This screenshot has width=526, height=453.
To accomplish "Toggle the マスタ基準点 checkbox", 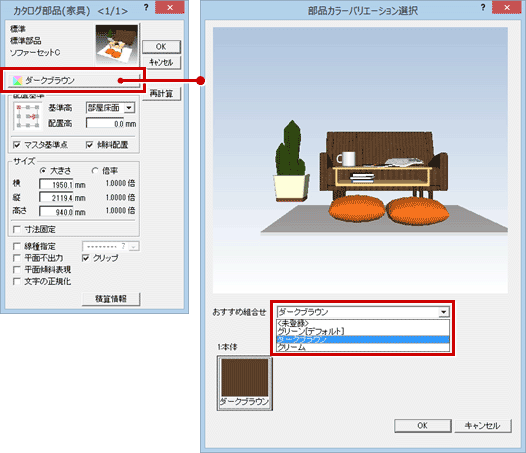I will click(16, 145).
